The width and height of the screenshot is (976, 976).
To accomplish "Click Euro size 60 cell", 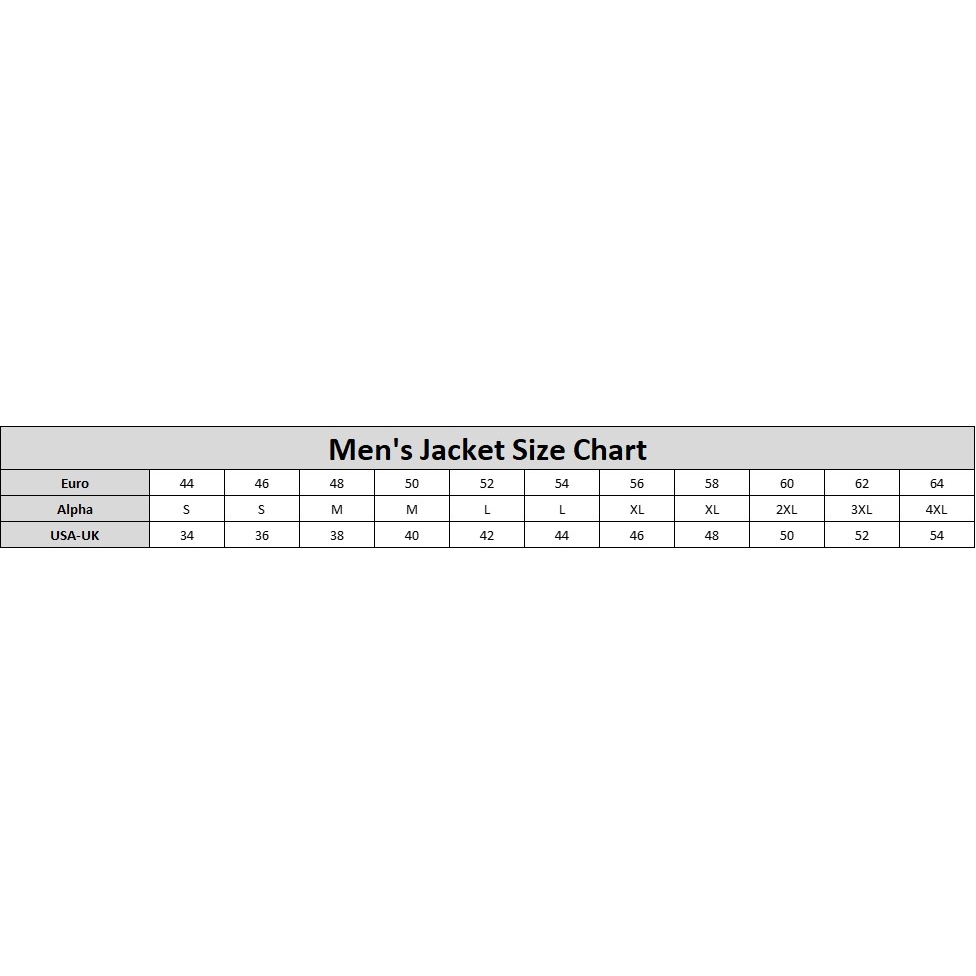I will point(787,483).
